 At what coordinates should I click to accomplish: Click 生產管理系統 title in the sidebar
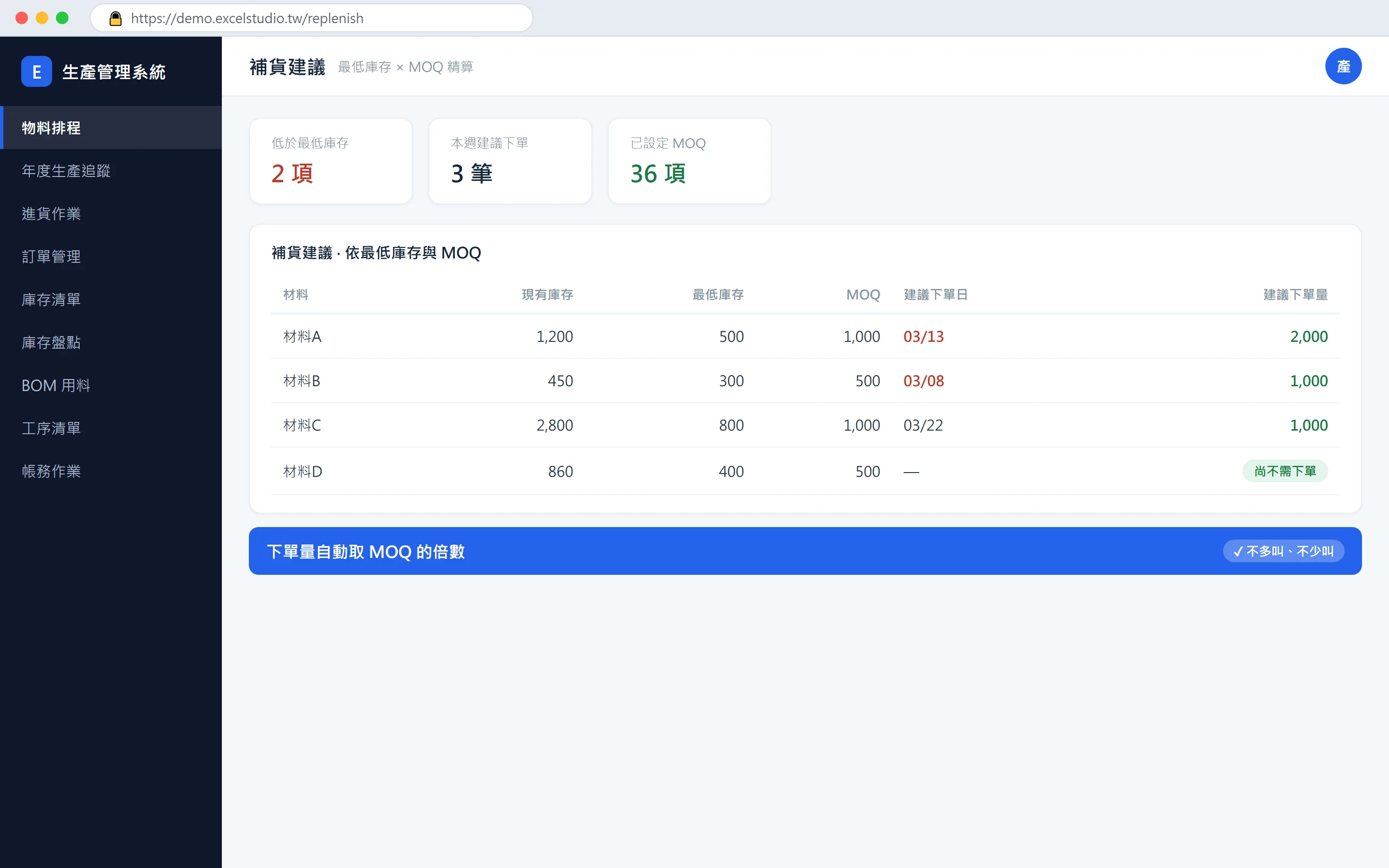pos(114,72)
